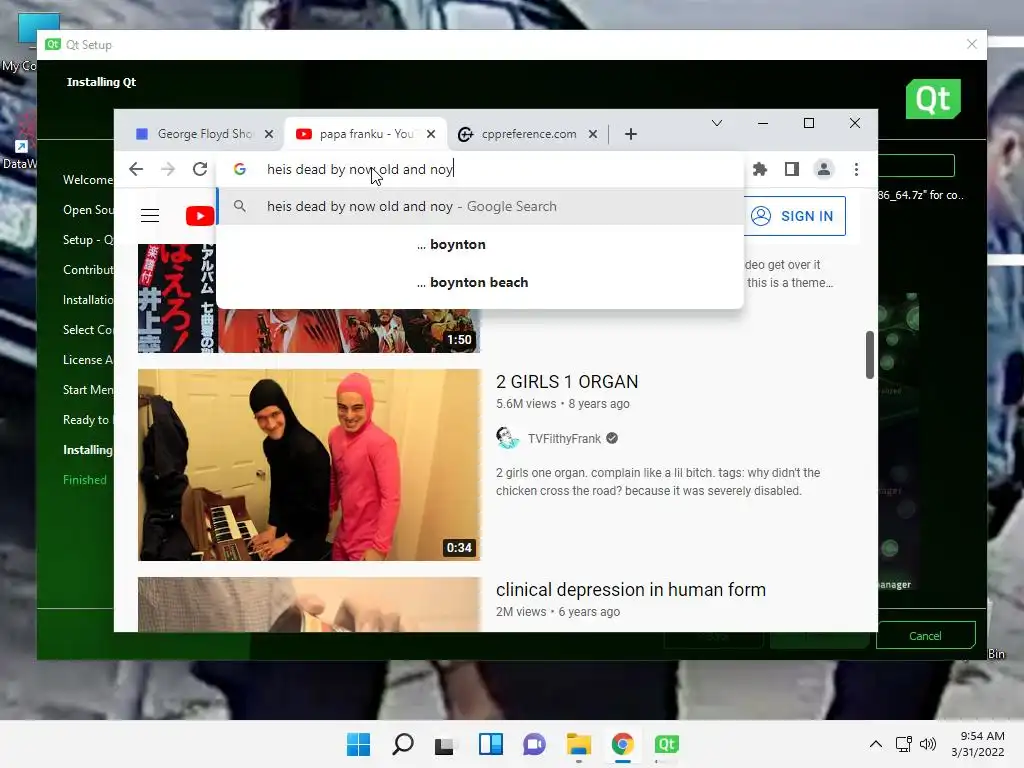1024x768 pixels.
Task: Click Cancel in the Qt Setup window
Action: click(925, 636)
